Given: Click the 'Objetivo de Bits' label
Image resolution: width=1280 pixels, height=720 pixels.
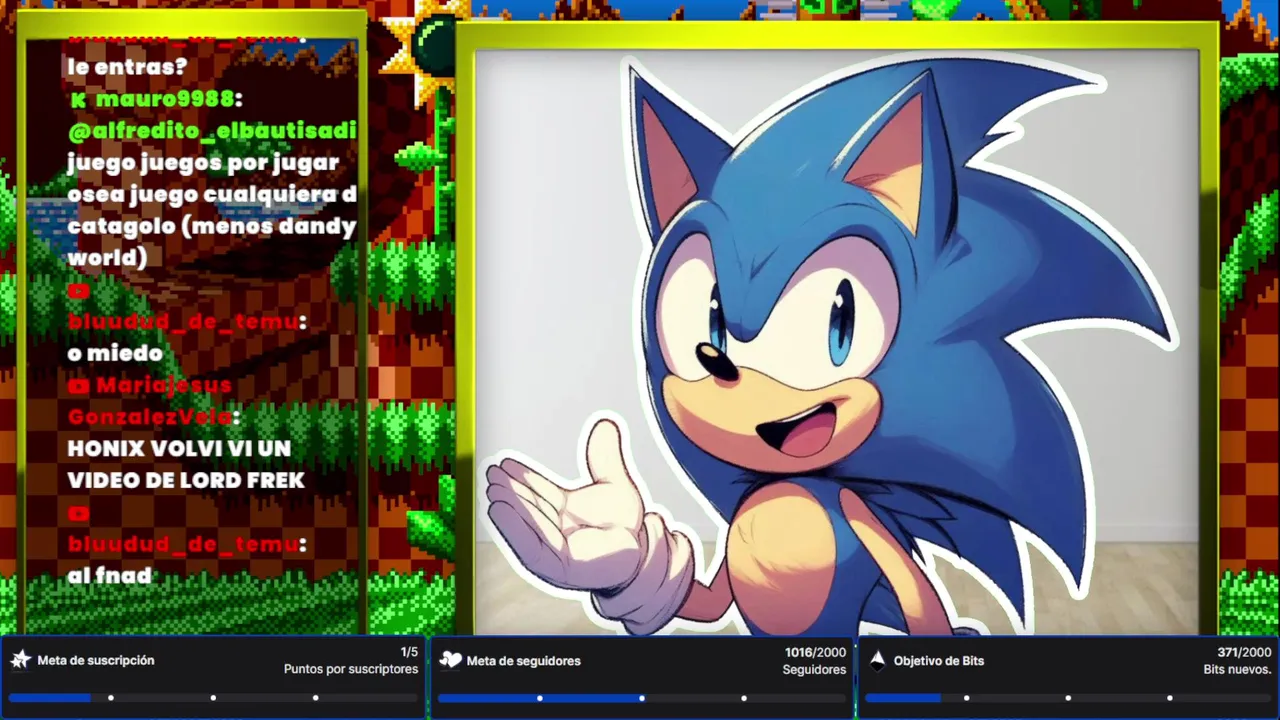Looking at the screenshot, I should point(939,661).
